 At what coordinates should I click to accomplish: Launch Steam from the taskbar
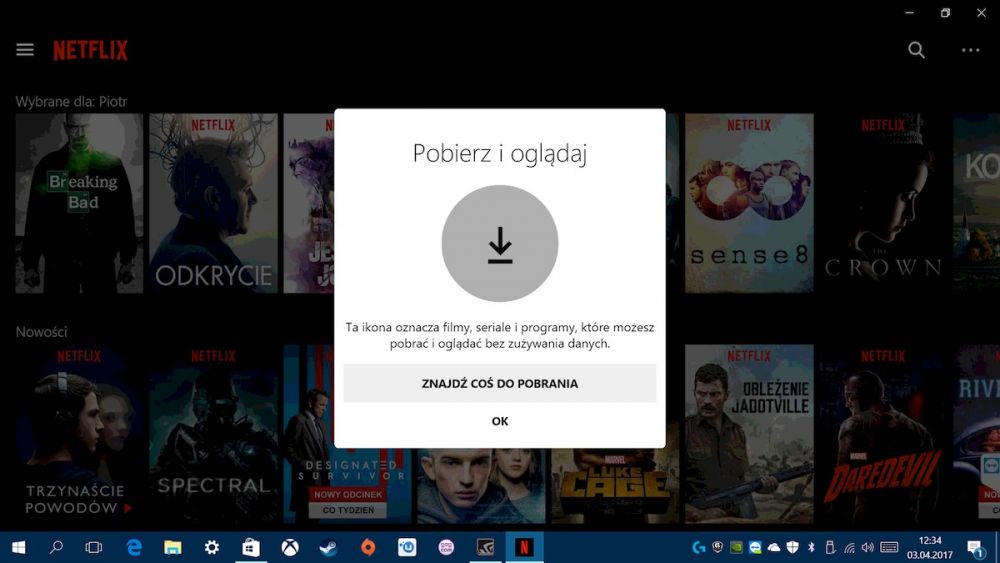(x=328, y=547)
